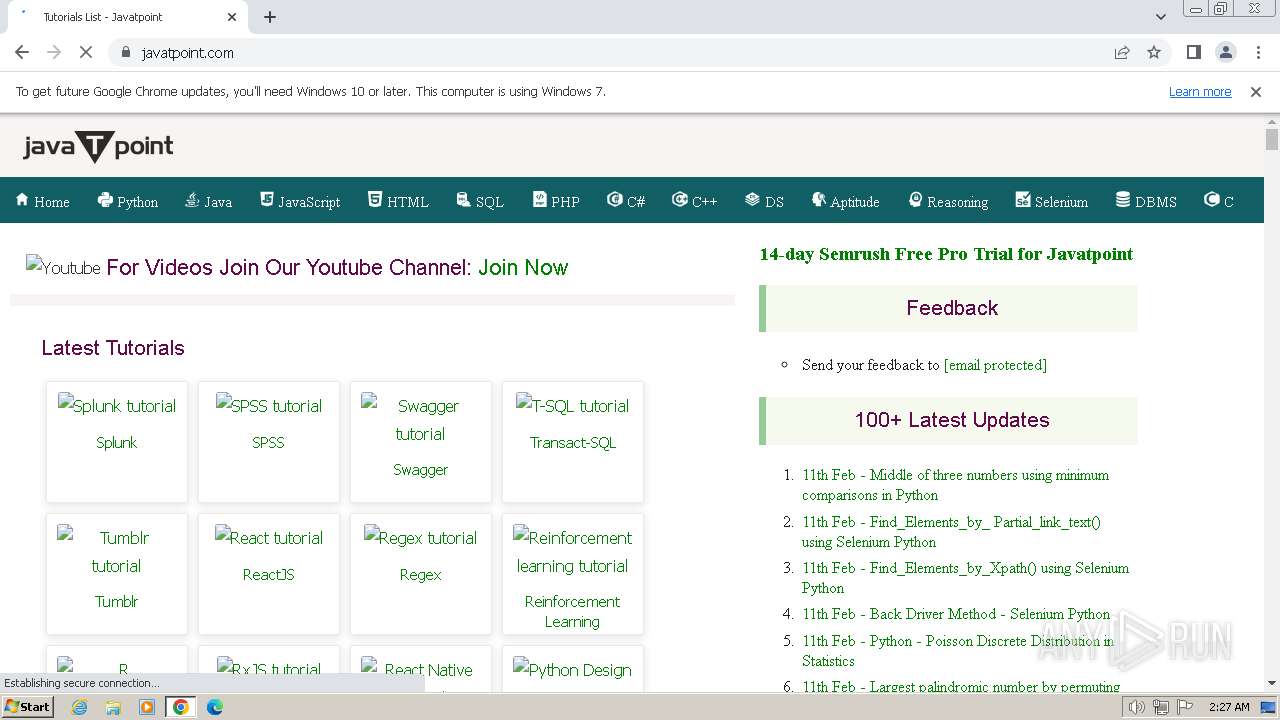
Task: Open the Reinforcement Learning tutorial card
Action: 573,574
